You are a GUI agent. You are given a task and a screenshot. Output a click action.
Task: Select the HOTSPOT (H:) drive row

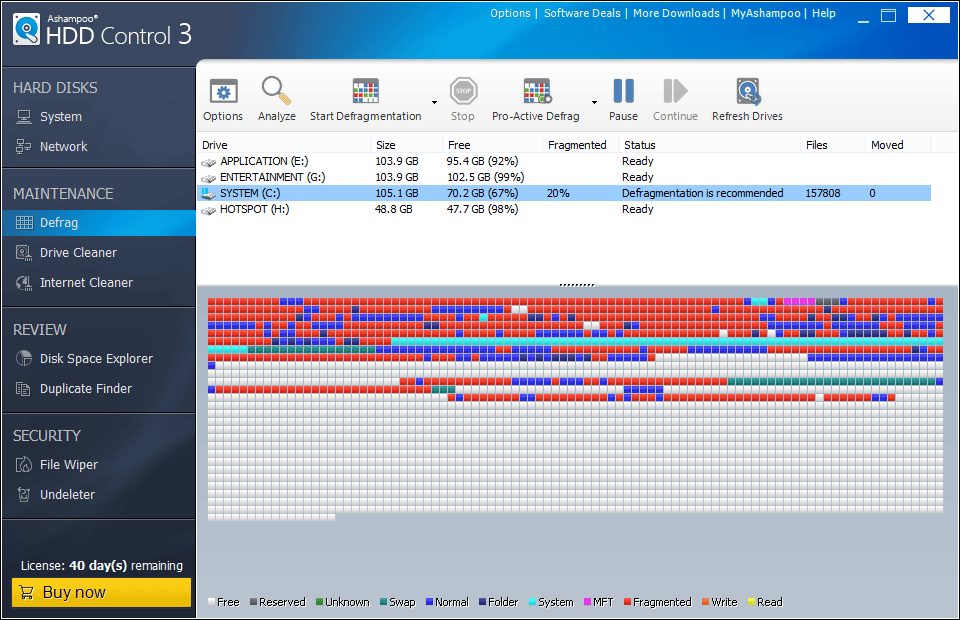pos(254,209)
